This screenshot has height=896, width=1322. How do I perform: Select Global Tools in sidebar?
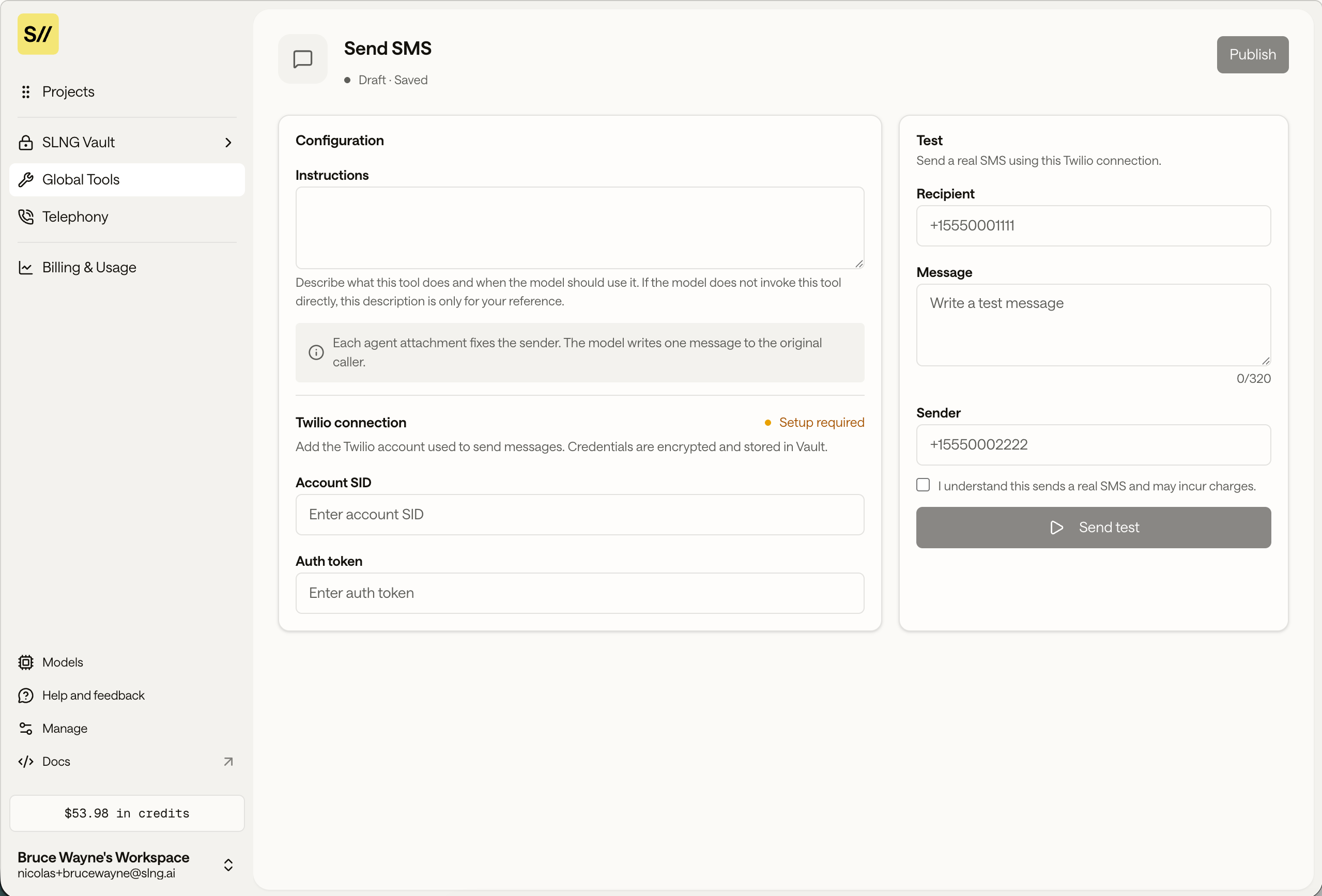[x=127, y=180]
